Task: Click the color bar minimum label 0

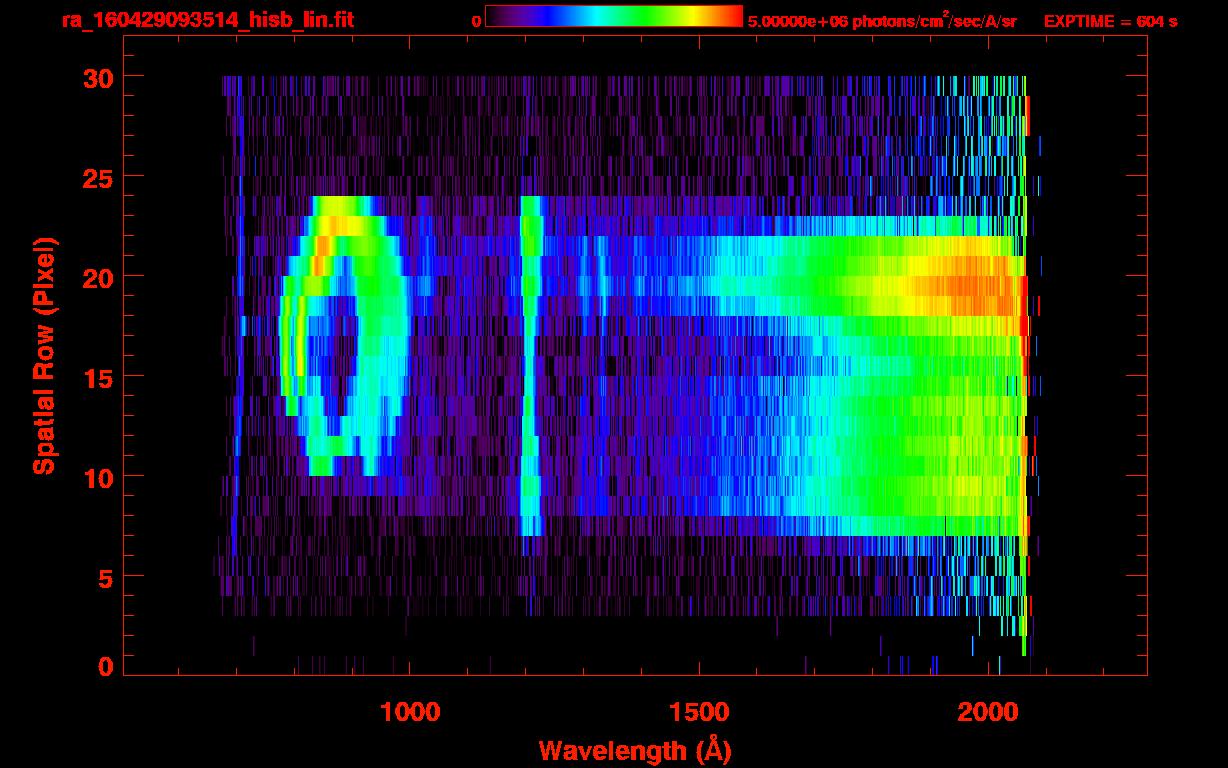Action: pyautogui.click(x=476, y=21)
